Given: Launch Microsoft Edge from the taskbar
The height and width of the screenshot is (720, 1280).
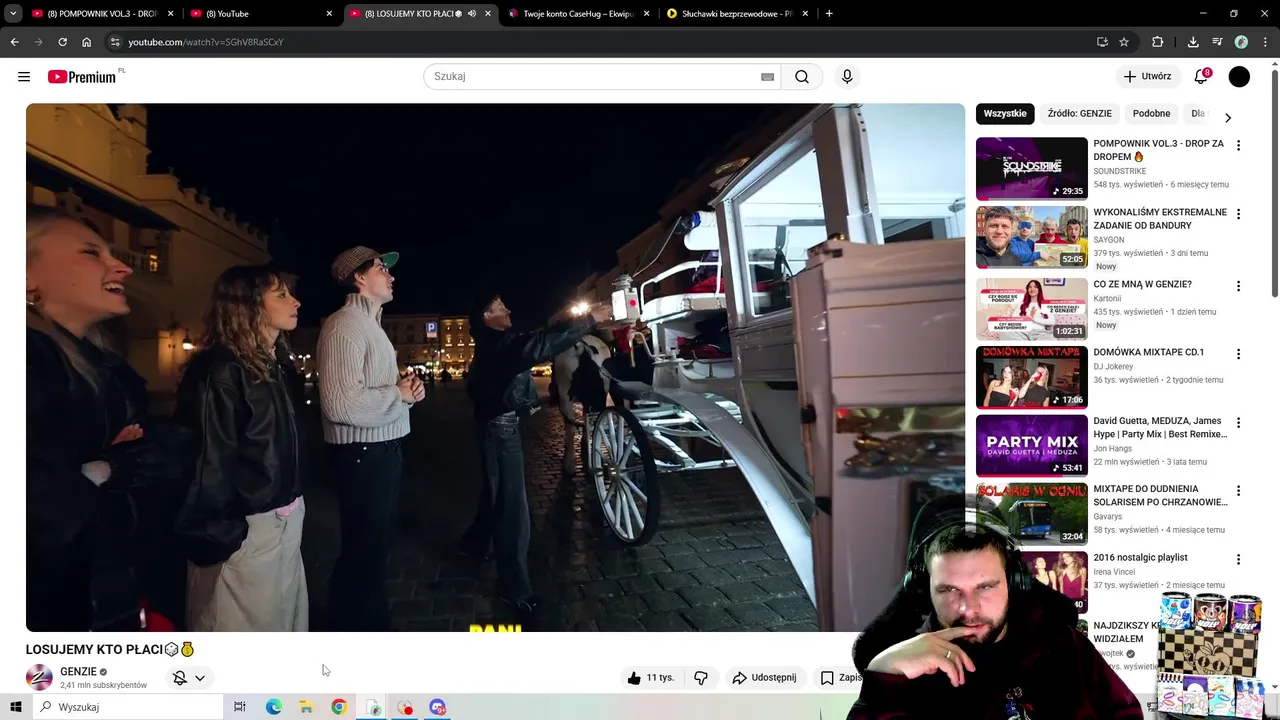Looking at the screenshot, I should (x=273, y=707).
